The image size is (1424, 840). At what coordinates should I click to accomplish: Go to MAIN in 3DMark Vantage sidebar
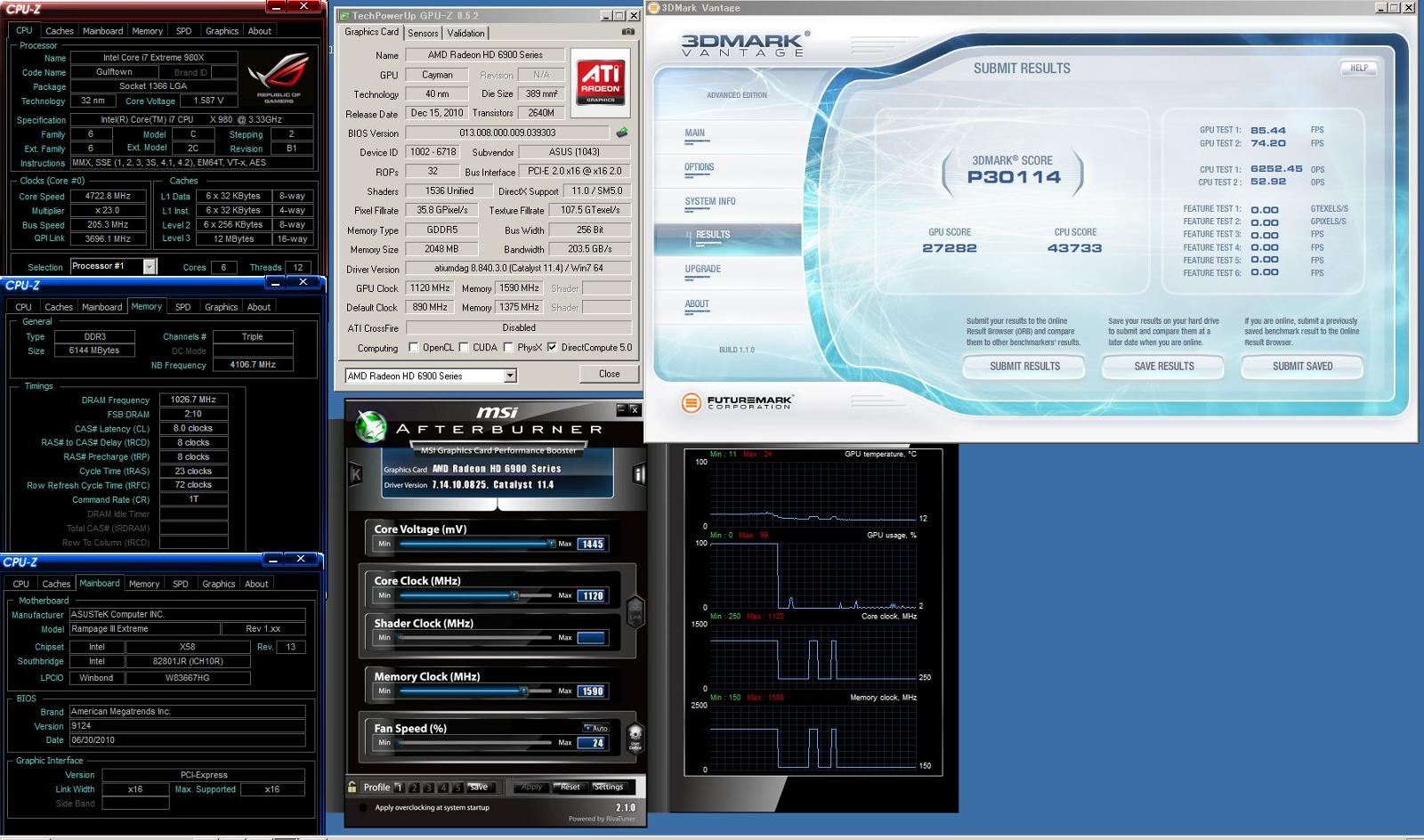click(695, 133)
